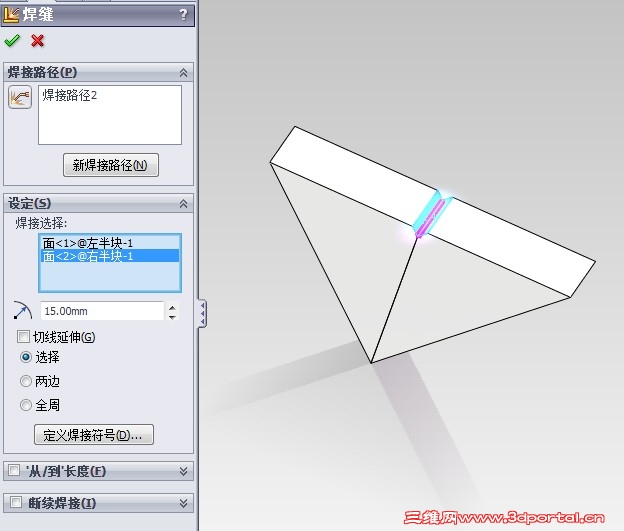The height and width of the screenshot is (531, 624).
Task: Click the 定义焊接符号 button
Action: 94,435
